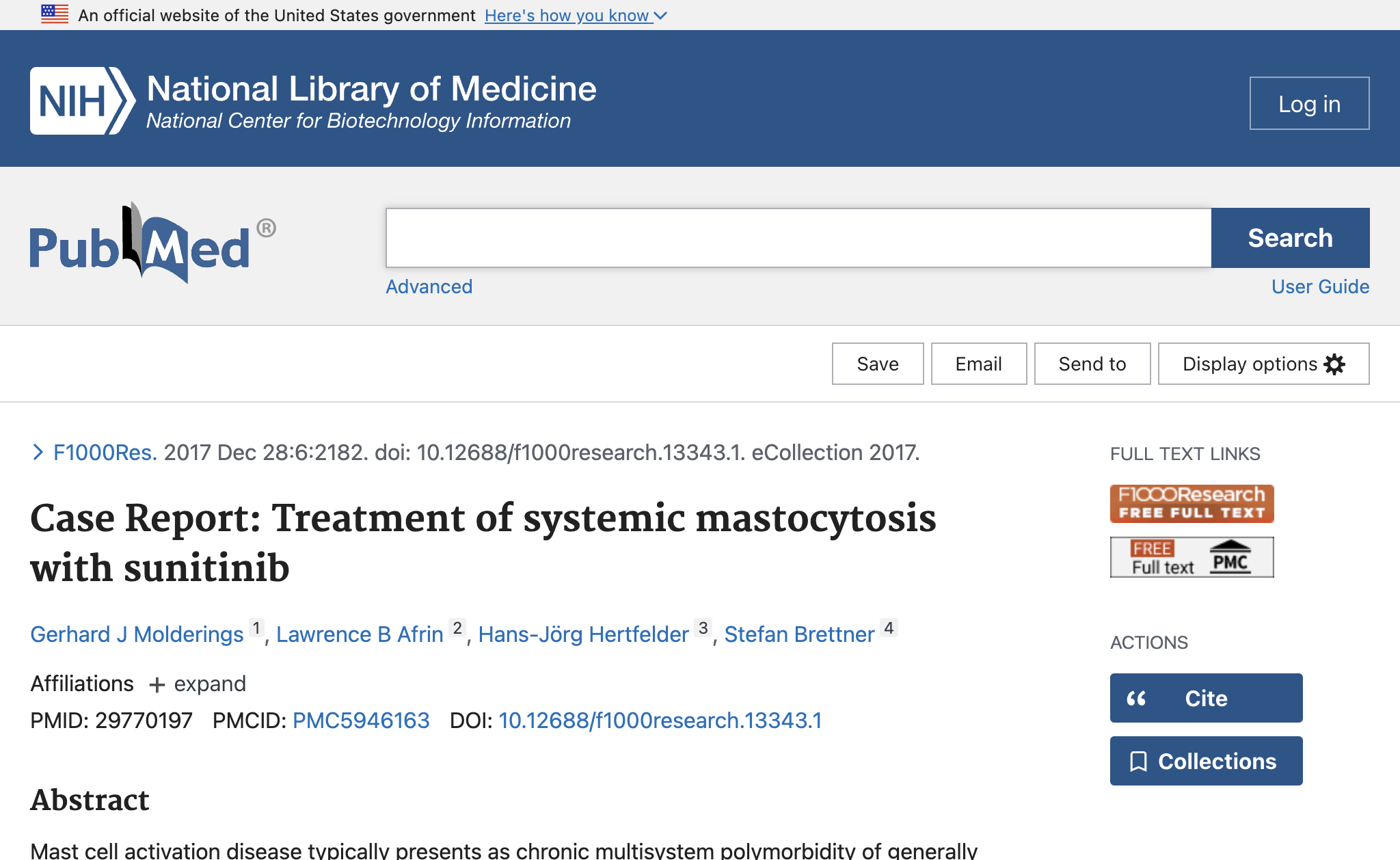
Task: Click the Save button
Action: pos(878,364)
